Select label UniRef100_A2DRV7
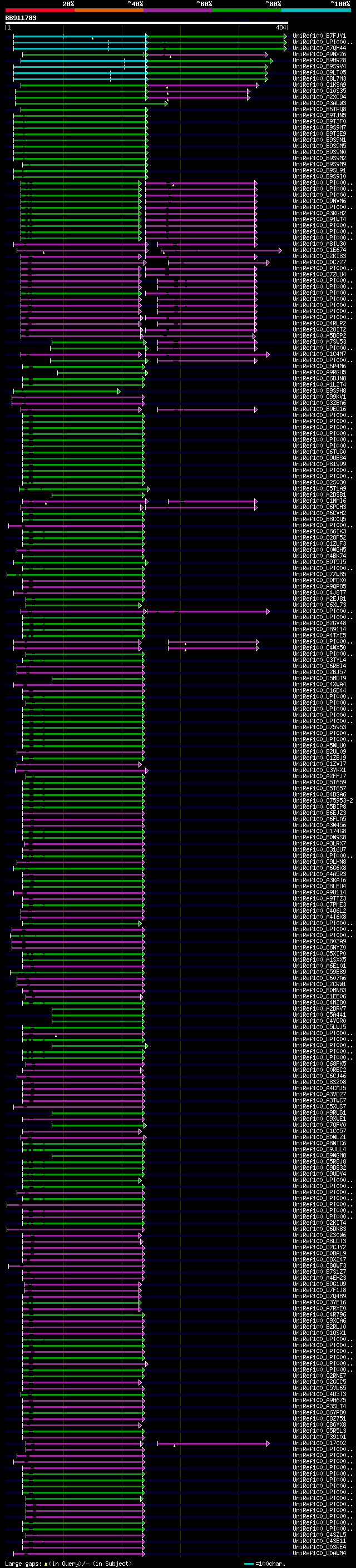Viewport: 356px width, 1568px height. pyautogui.click(x=319, y=1008)
